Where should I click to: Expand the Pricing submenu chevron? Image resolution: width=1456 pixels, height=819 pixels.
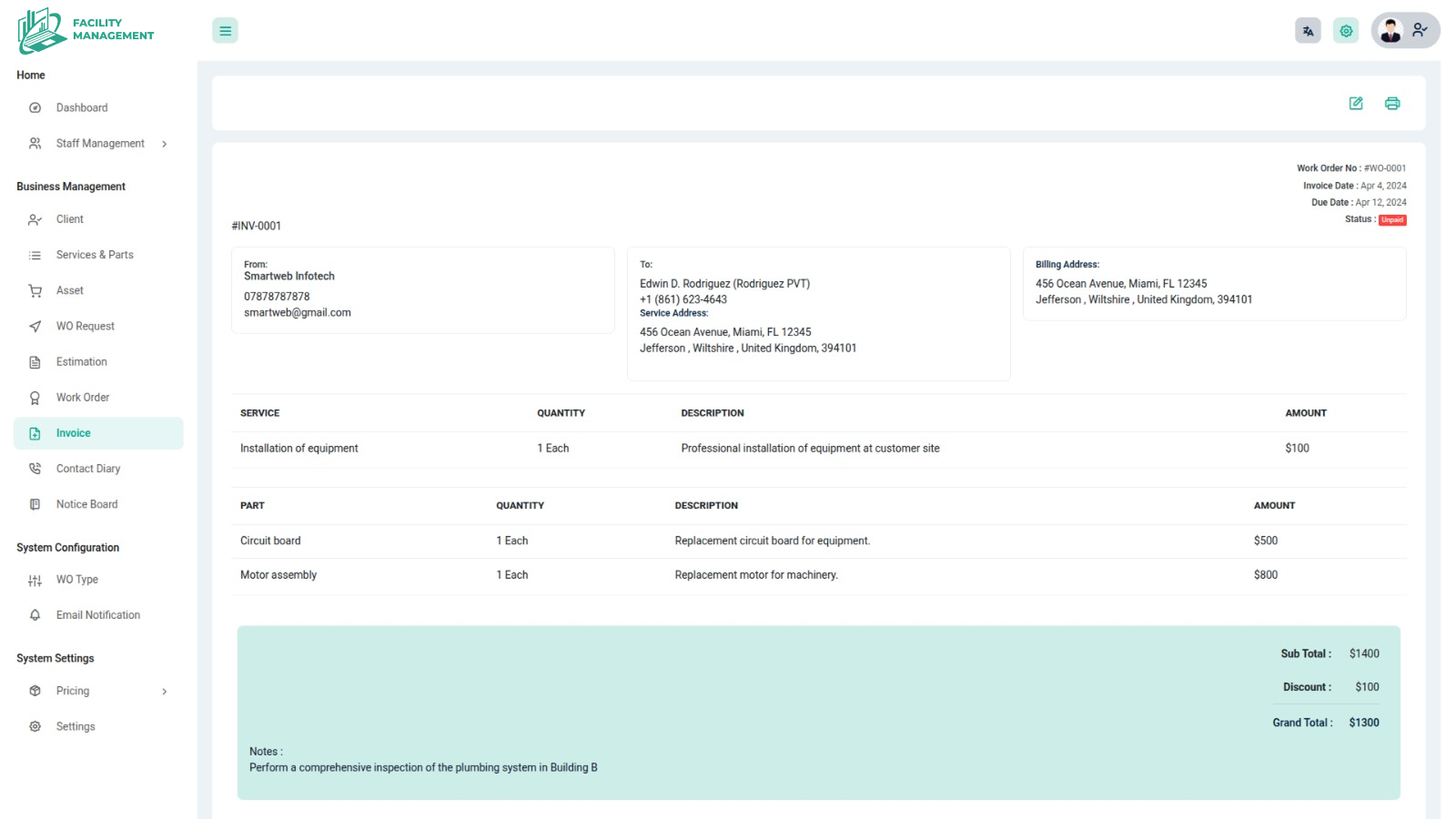165,692
